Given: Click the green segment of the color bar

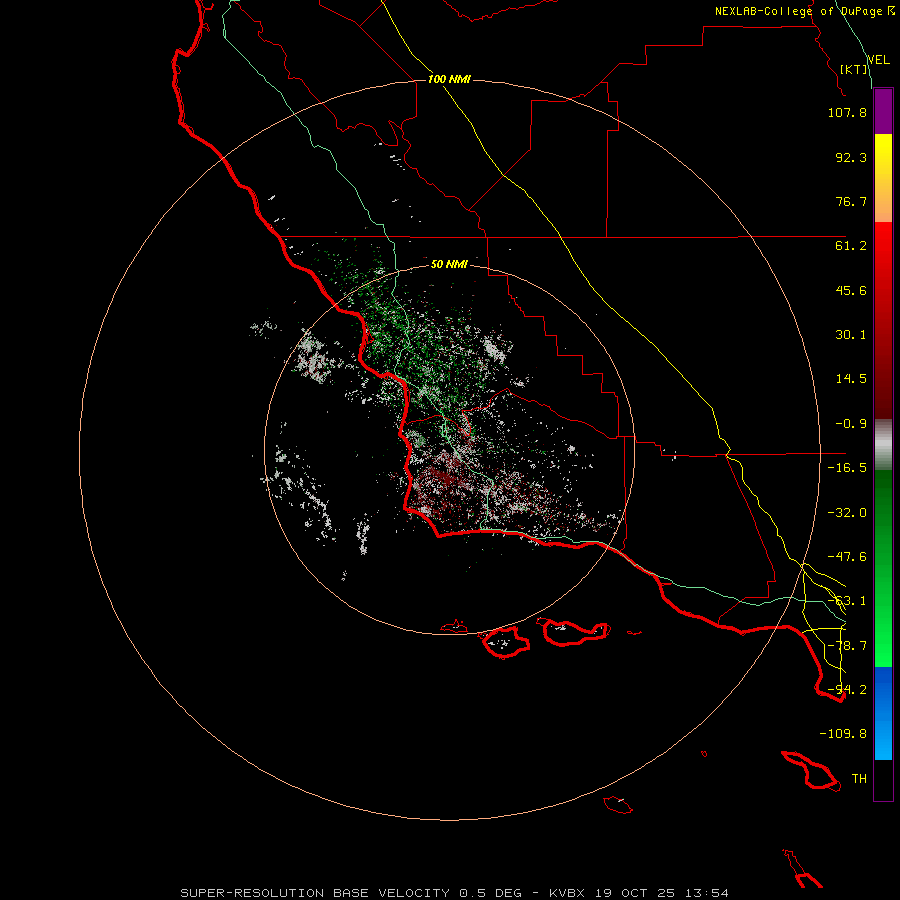Looking at the screenshot, I should pyautogui.click(x=883, y=568).
